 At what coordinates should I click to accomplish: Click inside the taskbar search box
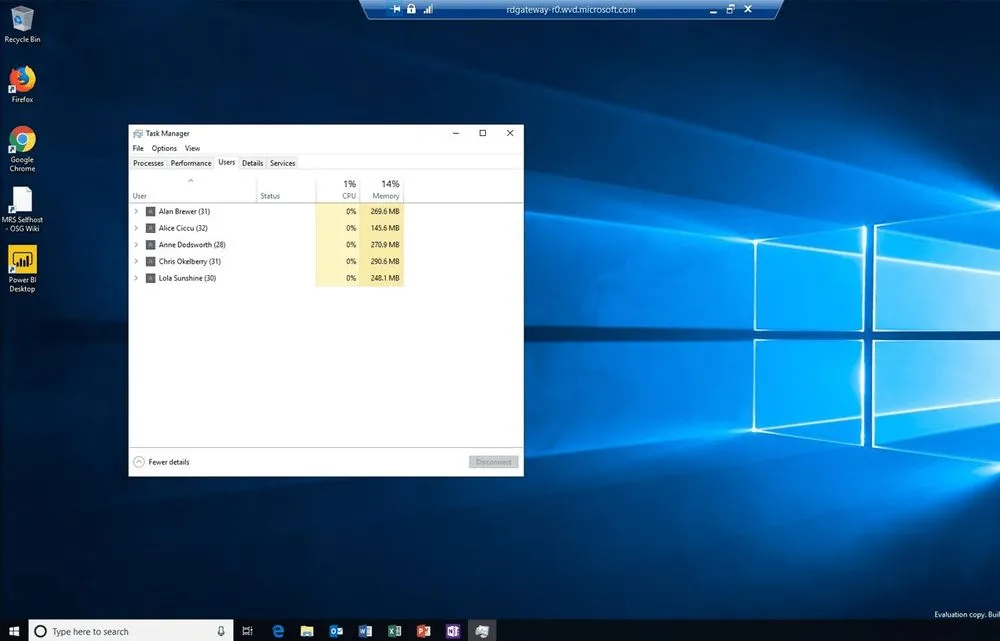(x=120, y=630)
